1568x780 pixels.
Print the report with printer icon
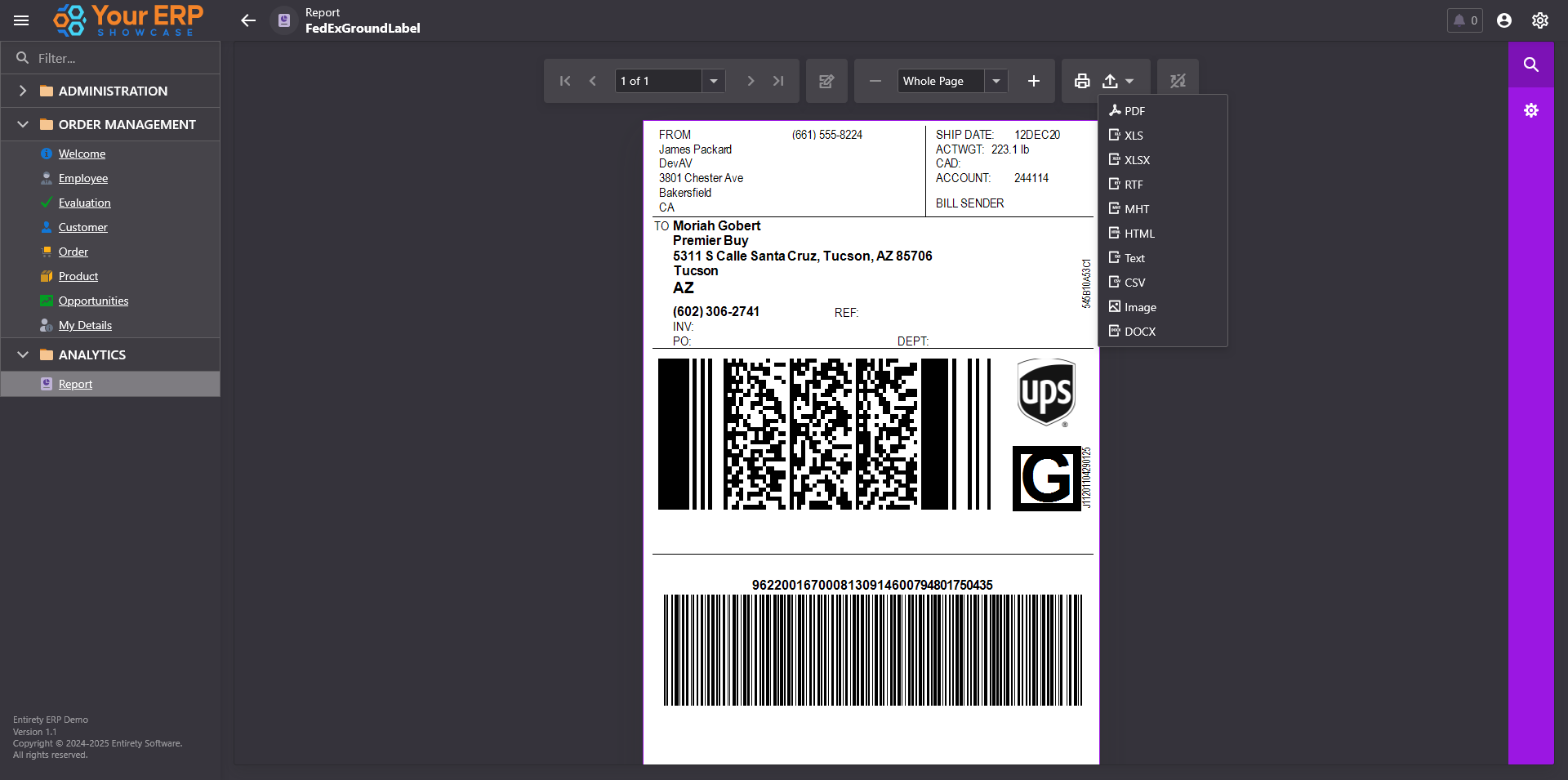[1082, 81]
